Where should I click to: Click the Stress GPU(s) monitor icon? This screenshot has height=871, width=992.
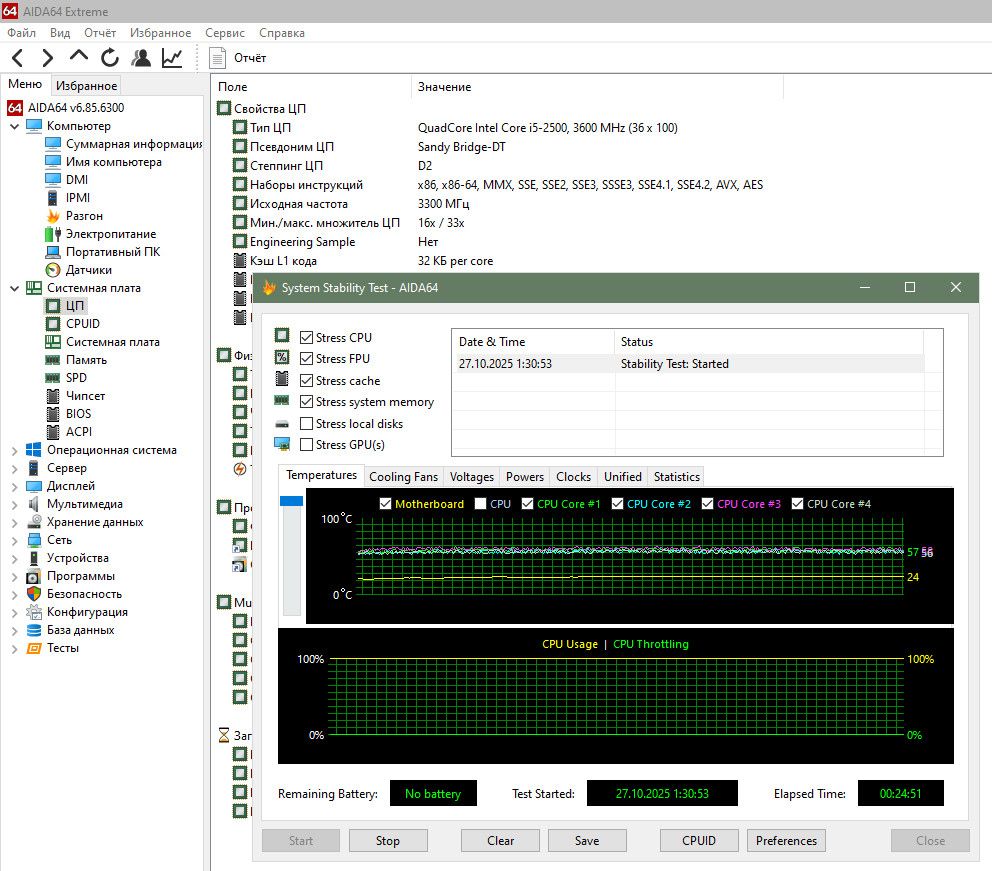282,444
